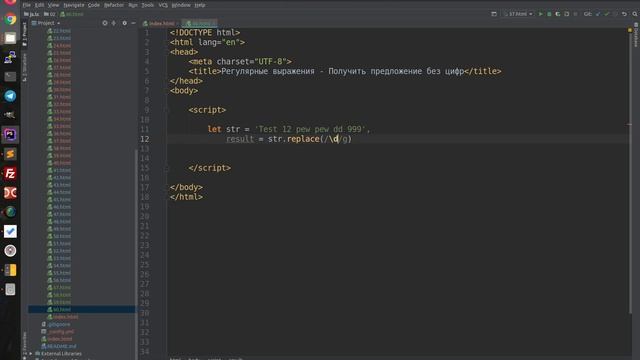Open Telegram from the dock
The height and width of the screenshot is (360, 640).
tap(10, 96)
